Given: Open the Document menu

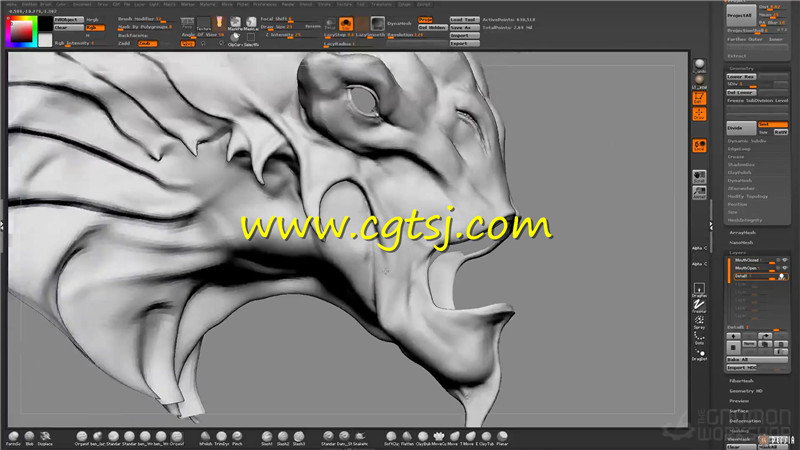Looking at the screenshot, I should coord(82,4).
